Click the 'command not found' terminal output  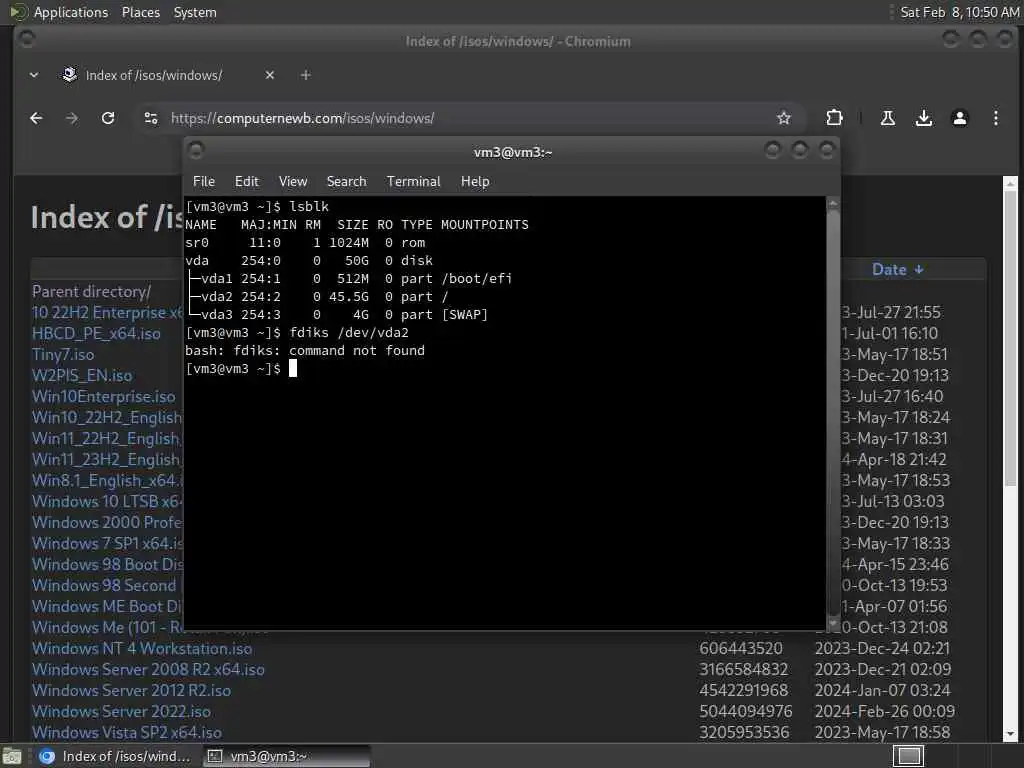click(357, 351)
